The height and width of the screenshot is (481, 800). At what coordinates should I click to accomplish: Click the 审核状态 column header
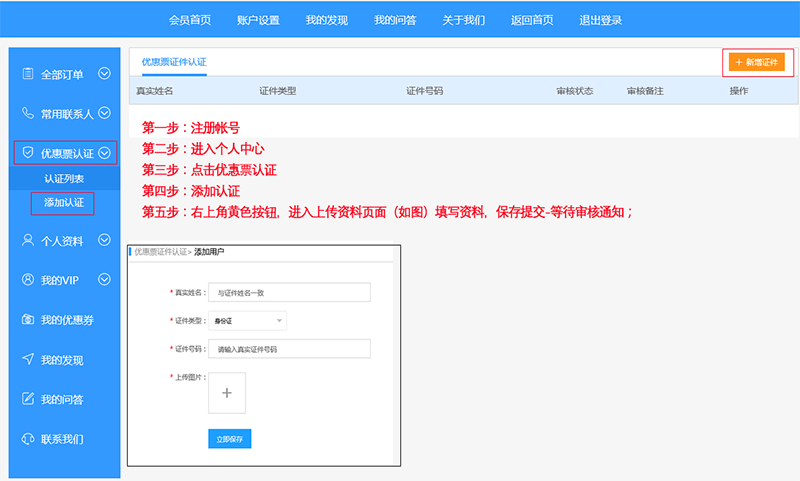point(575,91)
